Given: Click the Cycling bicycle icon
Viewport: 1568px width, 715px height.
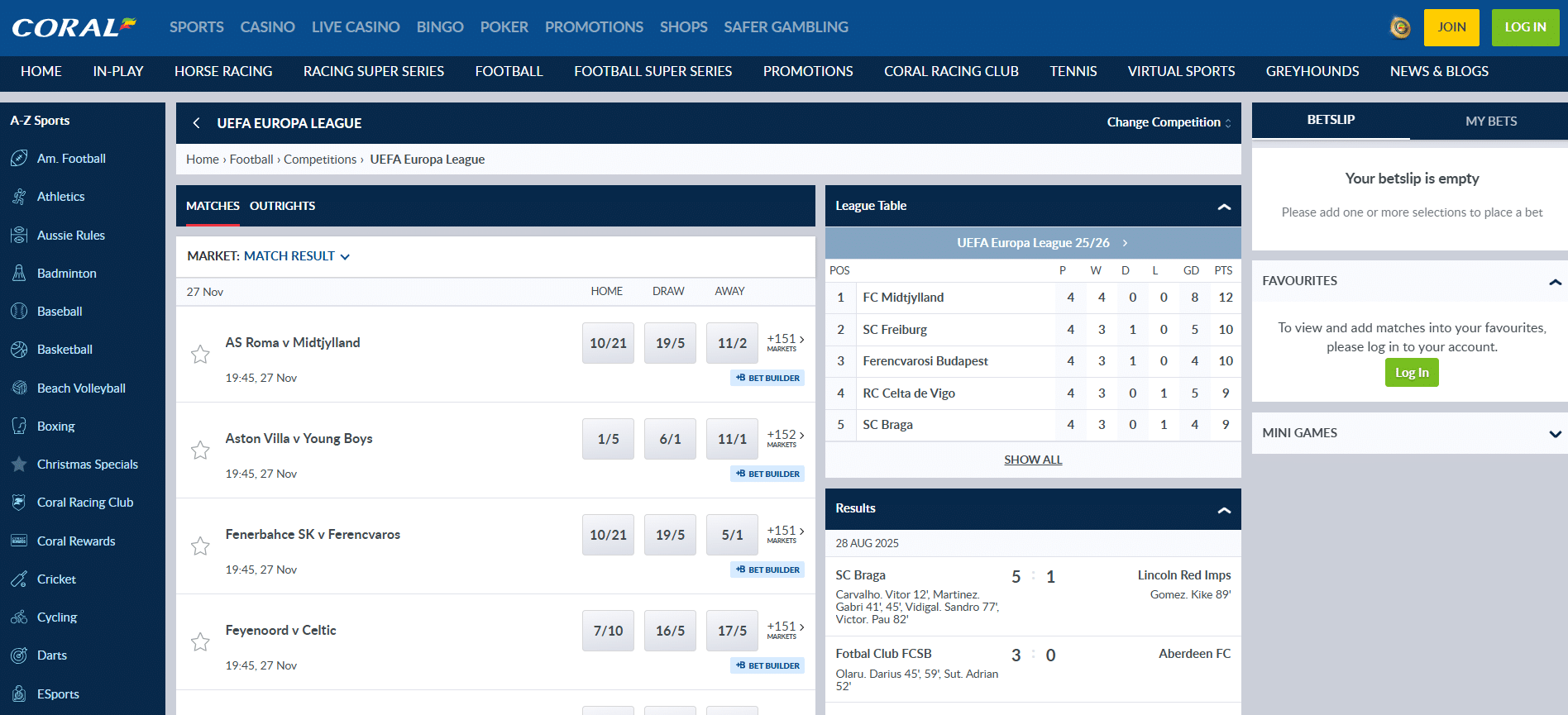Looking at the screenshot, I should click(x=19, y=617).
